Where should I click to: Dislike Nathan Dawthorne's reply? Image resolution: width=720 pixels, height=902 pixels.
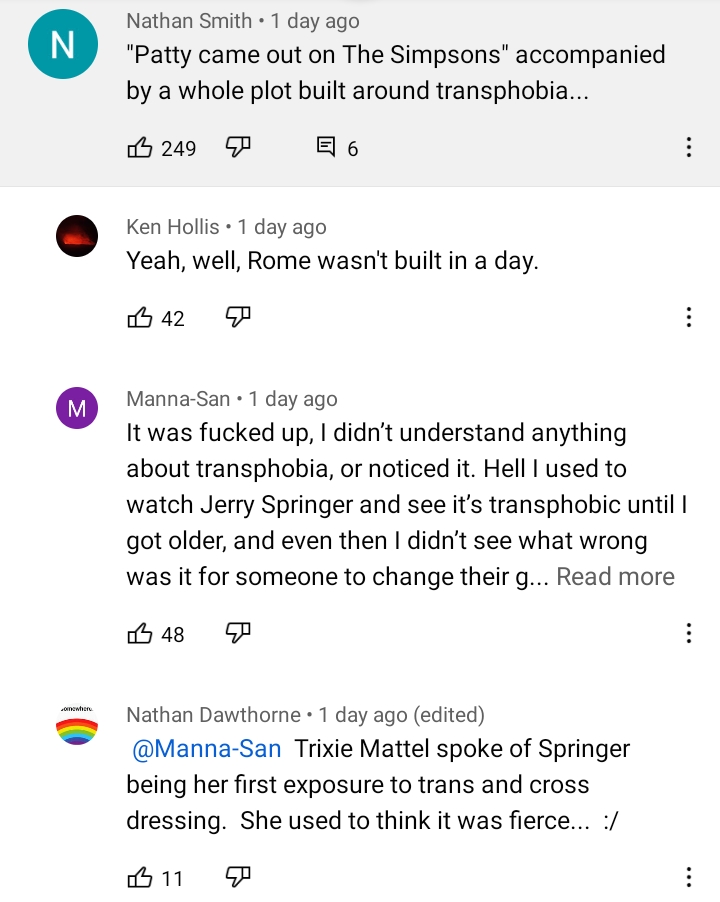[237, 878]
